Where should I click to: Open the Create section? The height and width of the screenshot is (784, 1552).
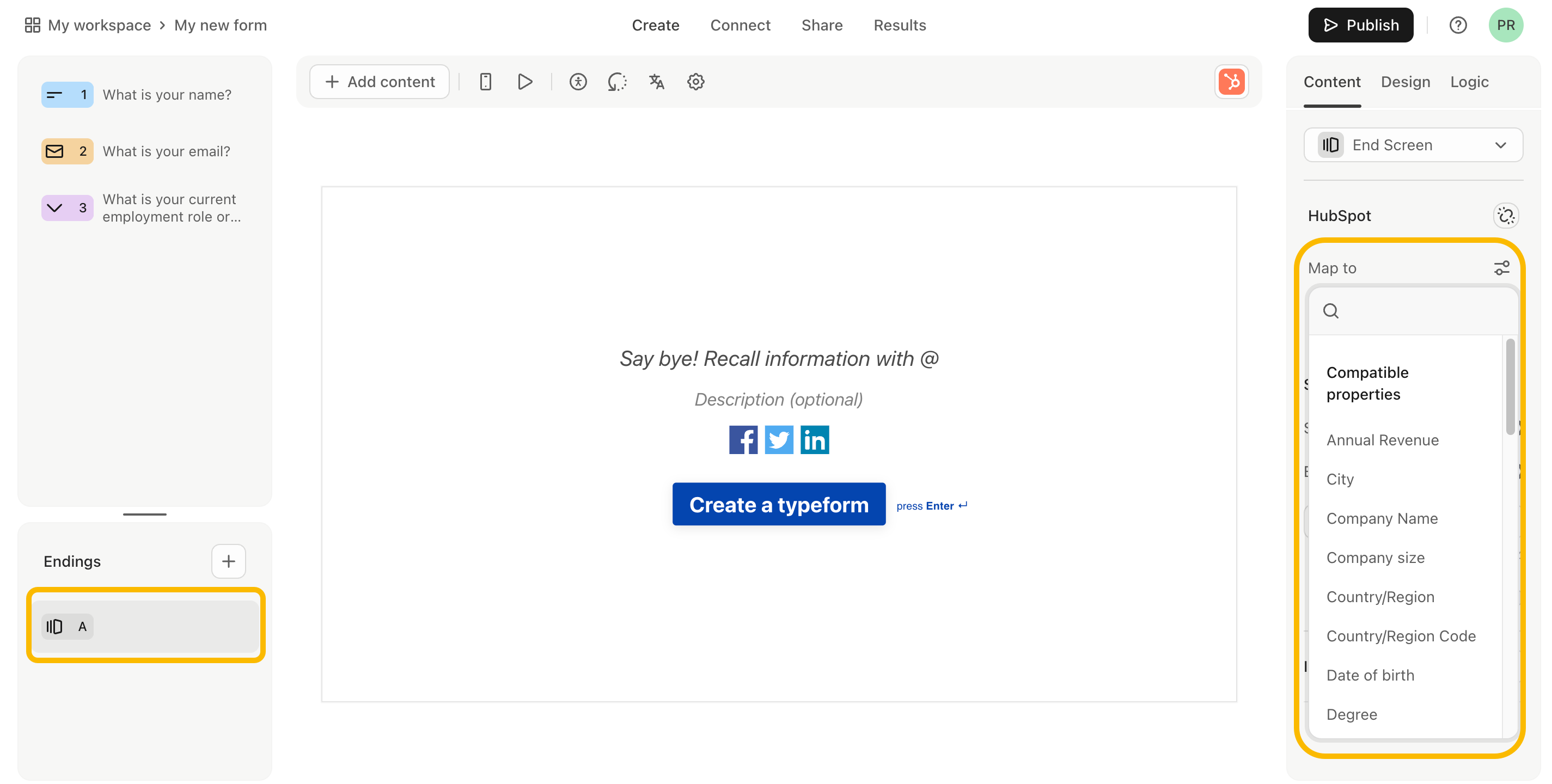[656, 25]
